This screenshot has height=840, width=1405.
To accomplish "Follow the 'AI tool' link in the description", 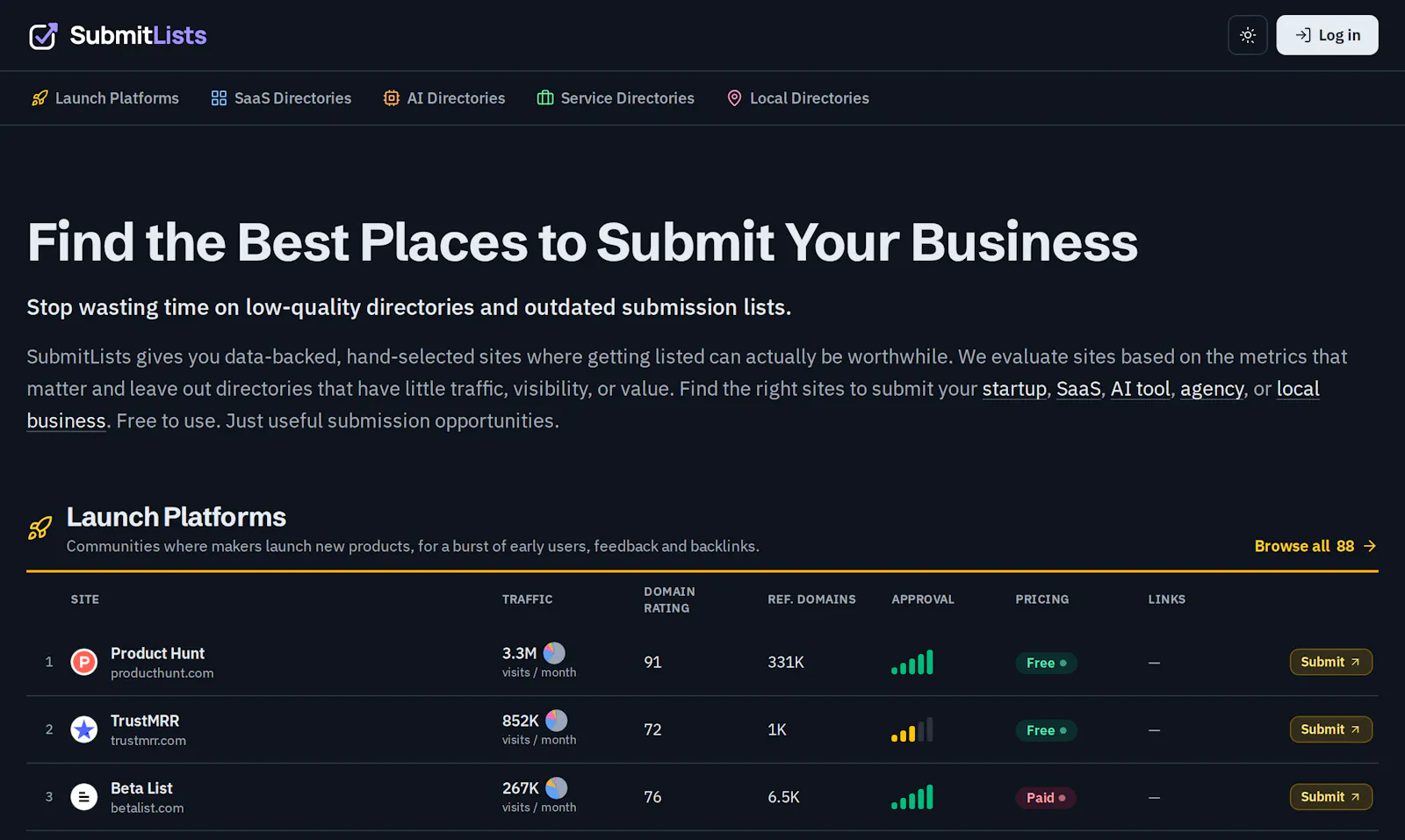I will pyautogui.click(x=1141, y=389).
